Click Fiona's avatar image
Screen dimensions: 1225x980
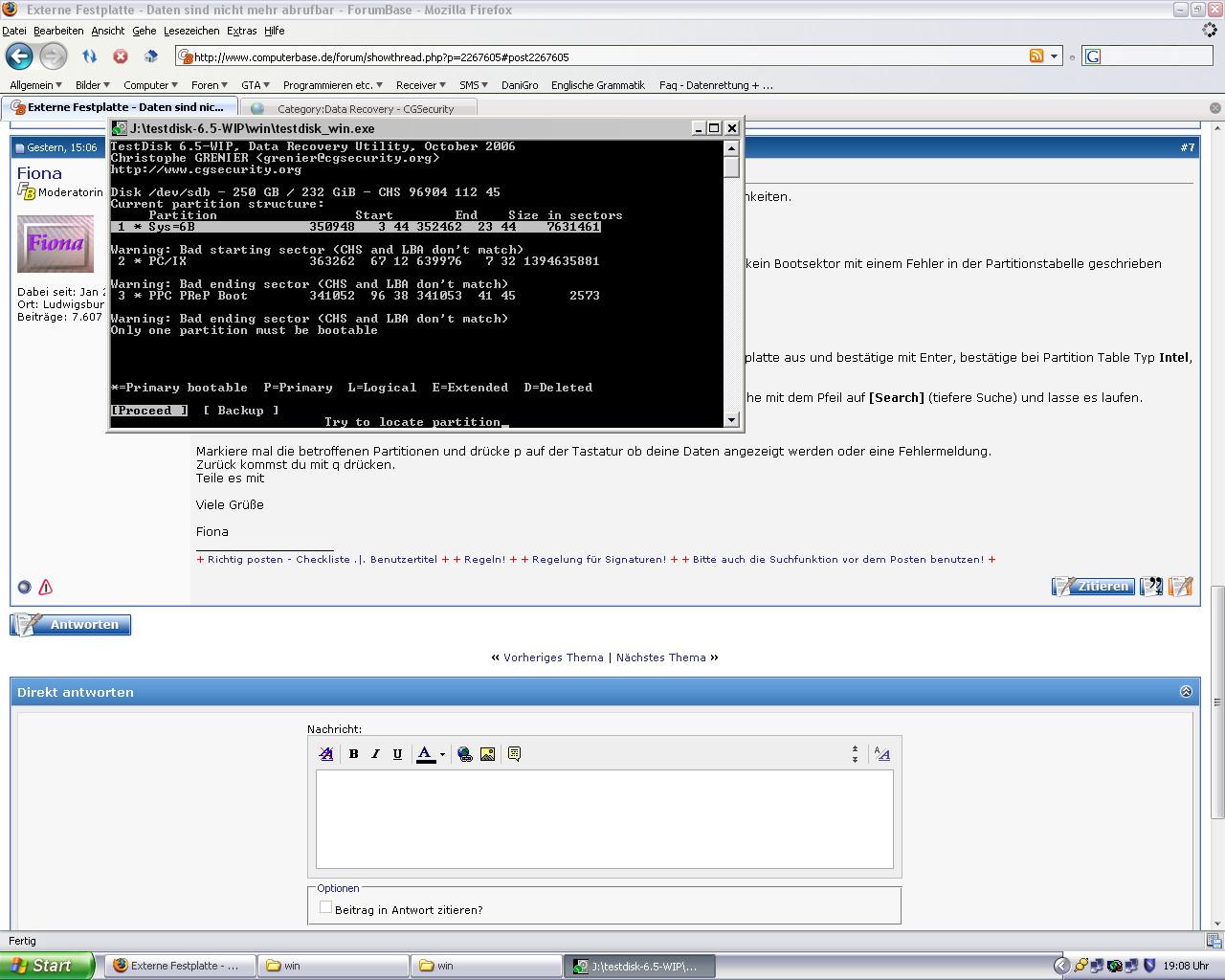pyautogui.click(x=56, y=244)
